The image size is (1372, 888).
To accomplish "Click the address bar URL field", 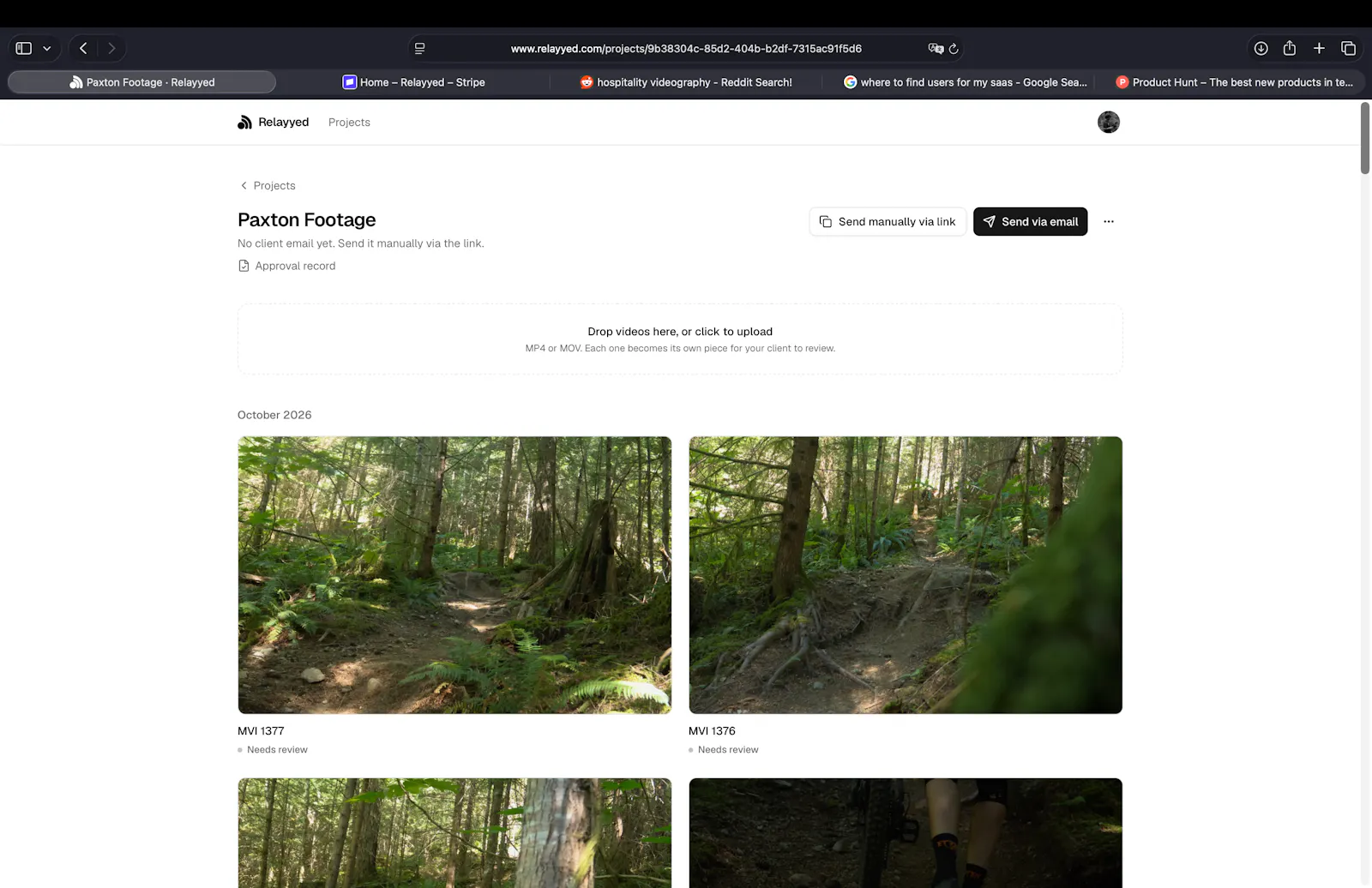I will pos(686,49).
